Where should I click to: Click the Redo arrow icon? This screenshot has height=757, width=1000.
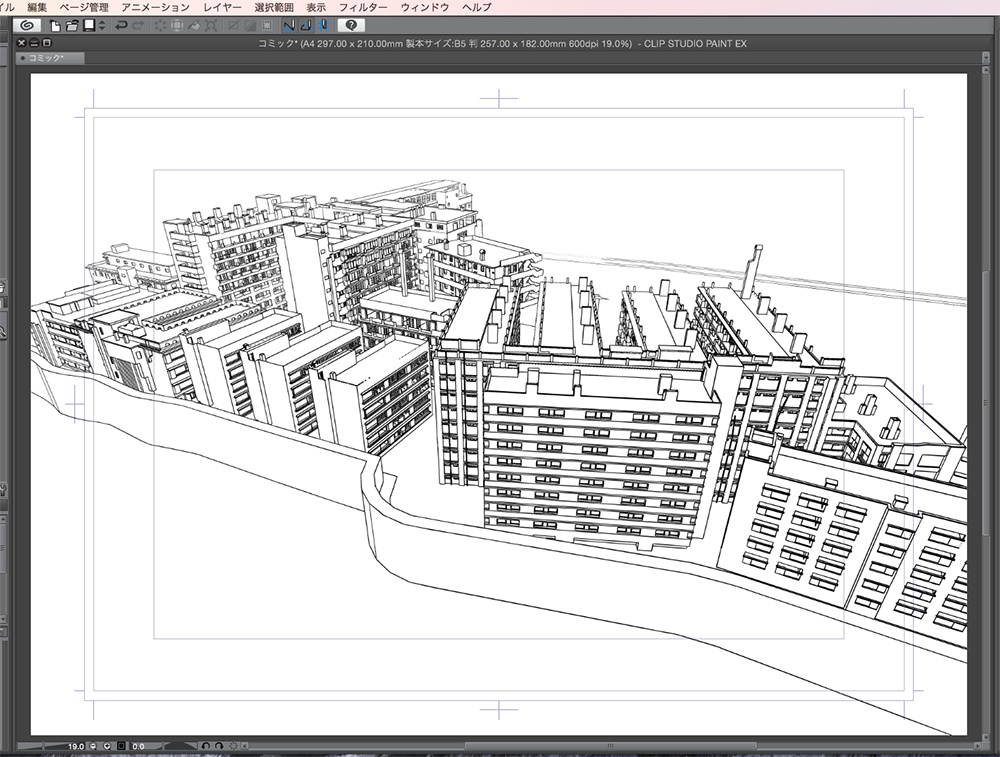click(138, 25)
